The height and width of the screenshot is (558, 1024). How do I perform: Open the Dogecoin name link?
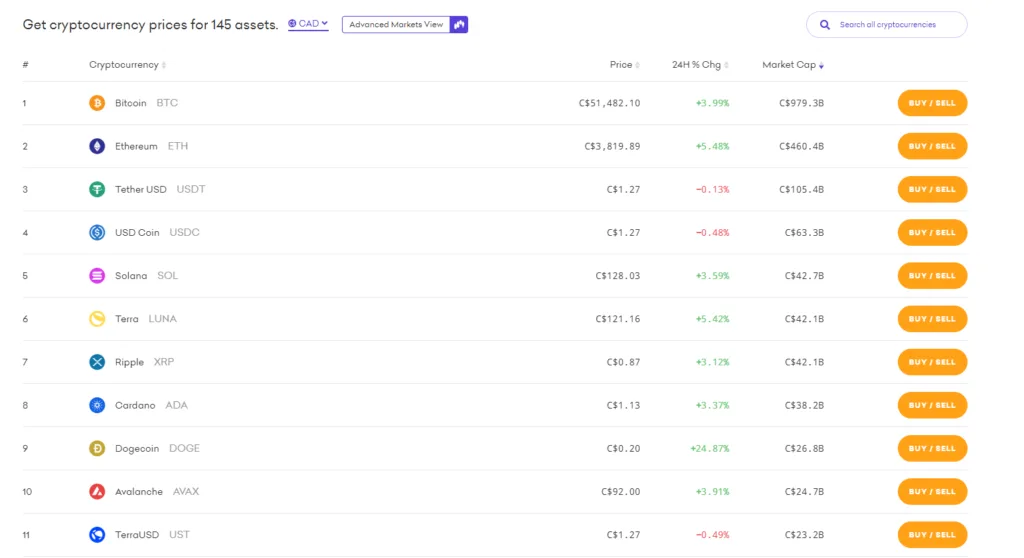pos(137,448)
